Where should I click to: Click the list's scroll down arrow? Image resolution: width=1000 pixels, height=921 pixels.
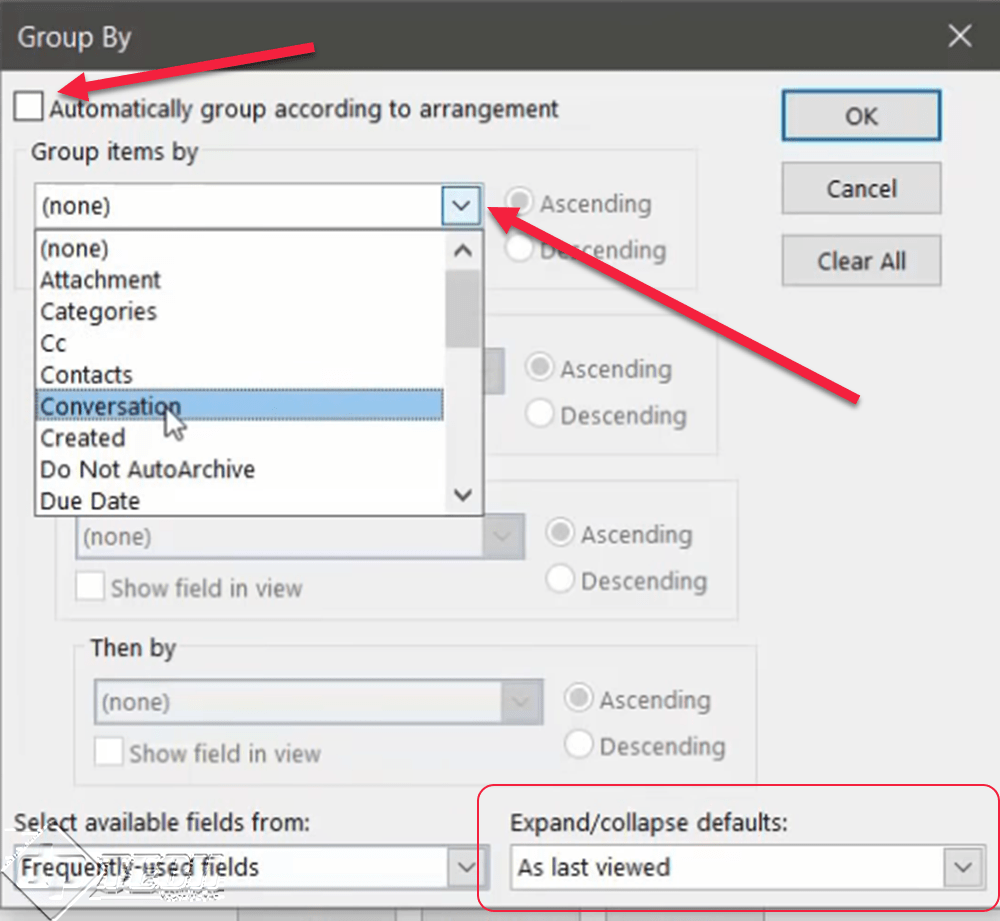pos(463,494)
